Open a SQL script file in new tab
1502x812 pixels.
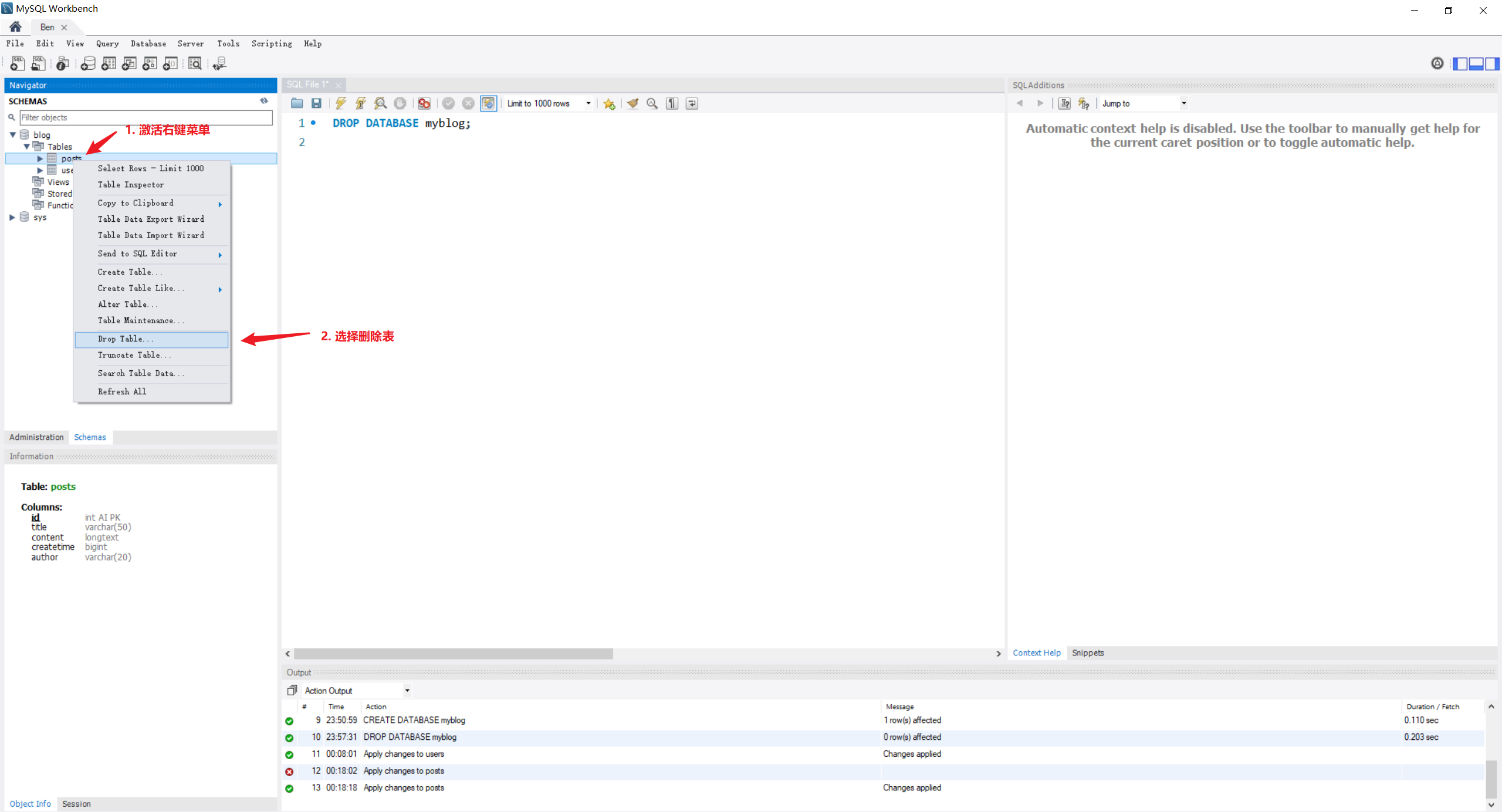38,63
